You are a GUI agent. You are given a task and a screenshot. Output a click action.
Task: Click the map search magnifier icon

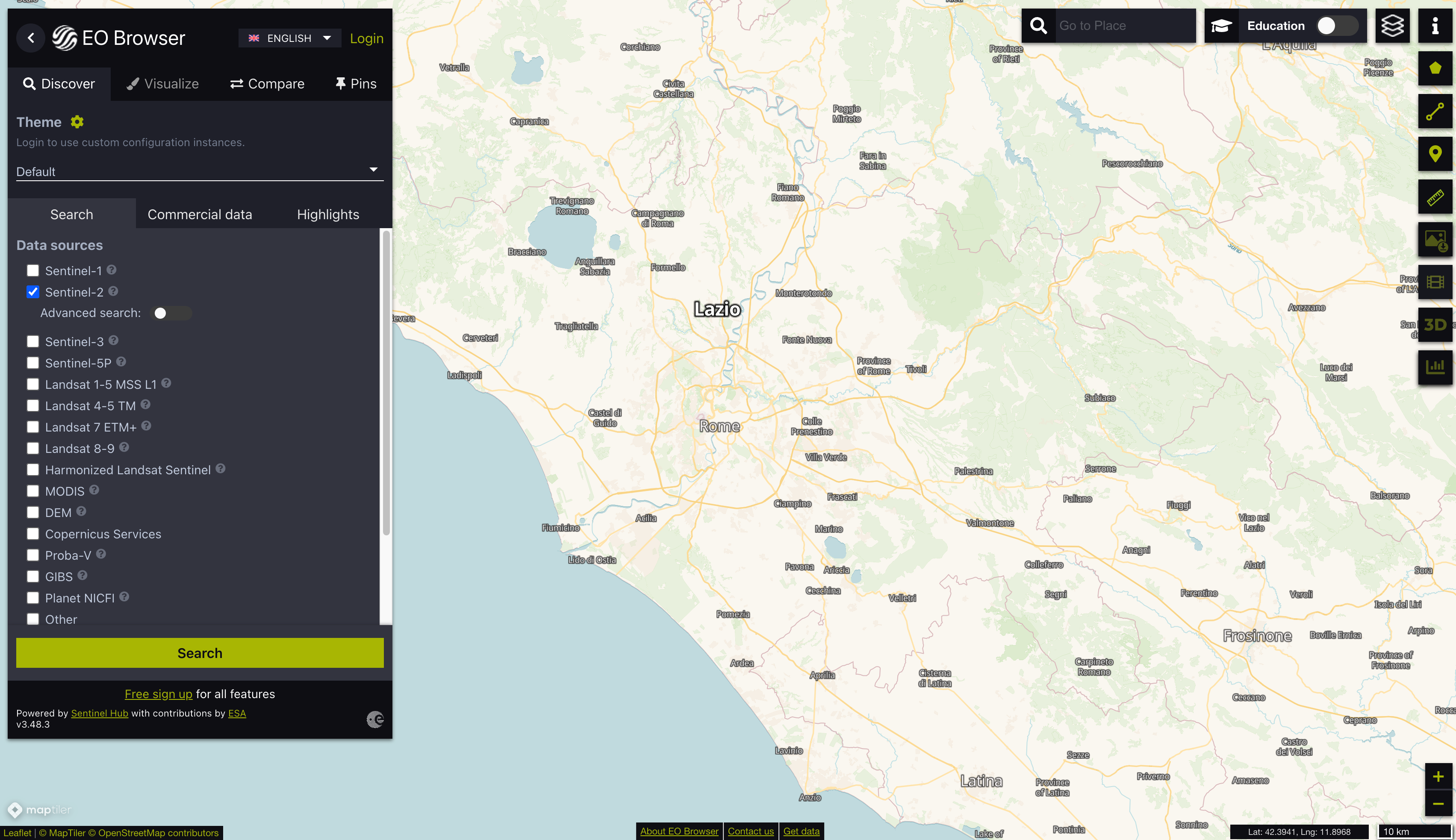click(x=1038, y=25)
